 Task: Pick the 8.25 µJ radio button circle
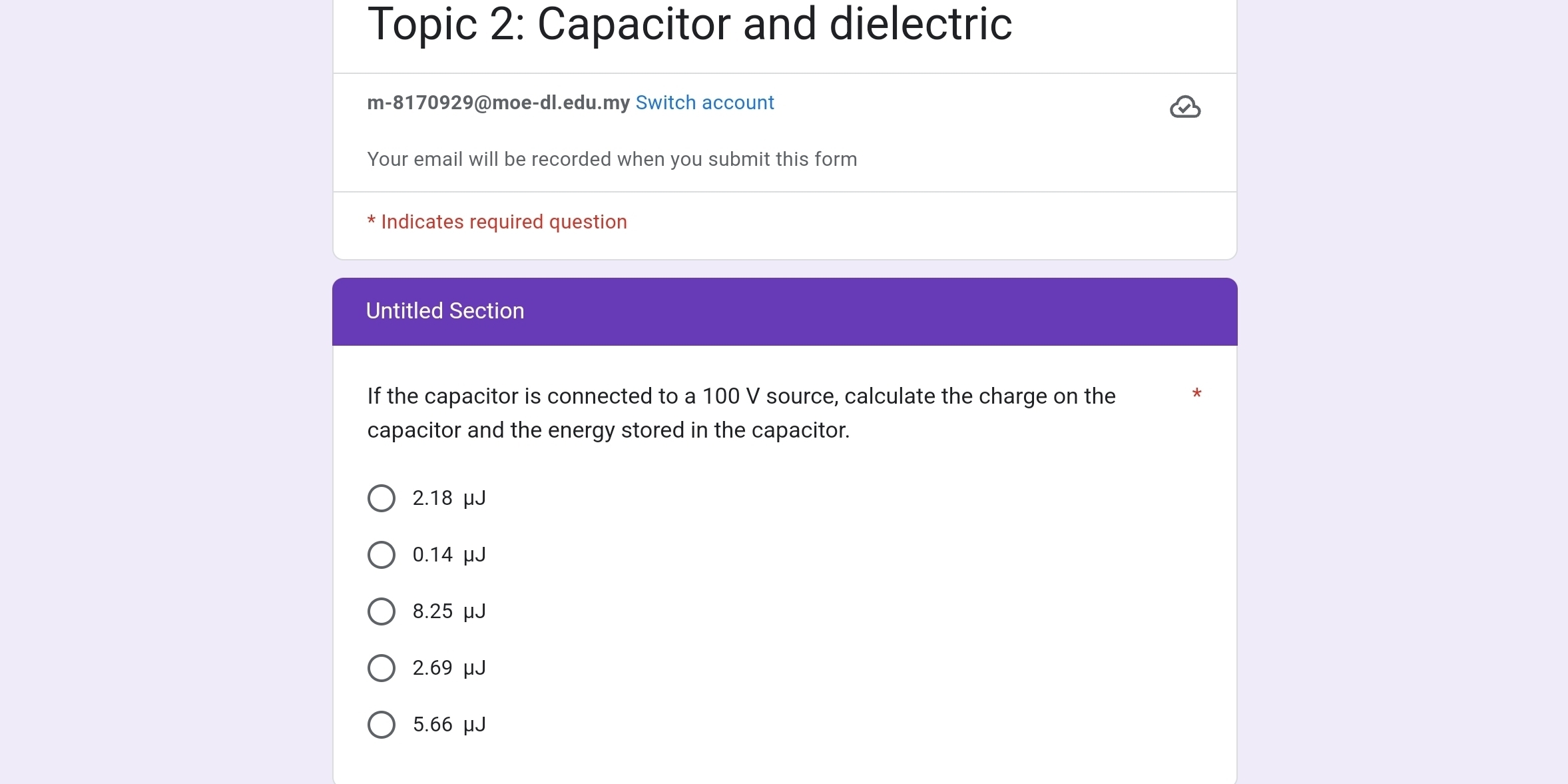382,611
